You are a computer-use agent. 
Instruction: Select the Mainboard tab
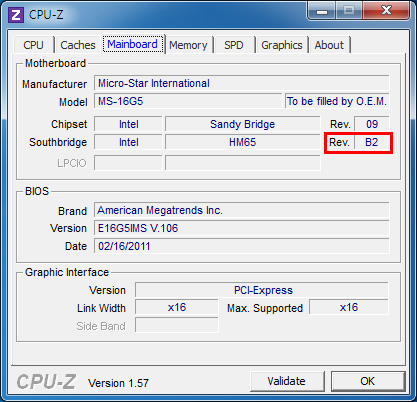pos(132,44)
